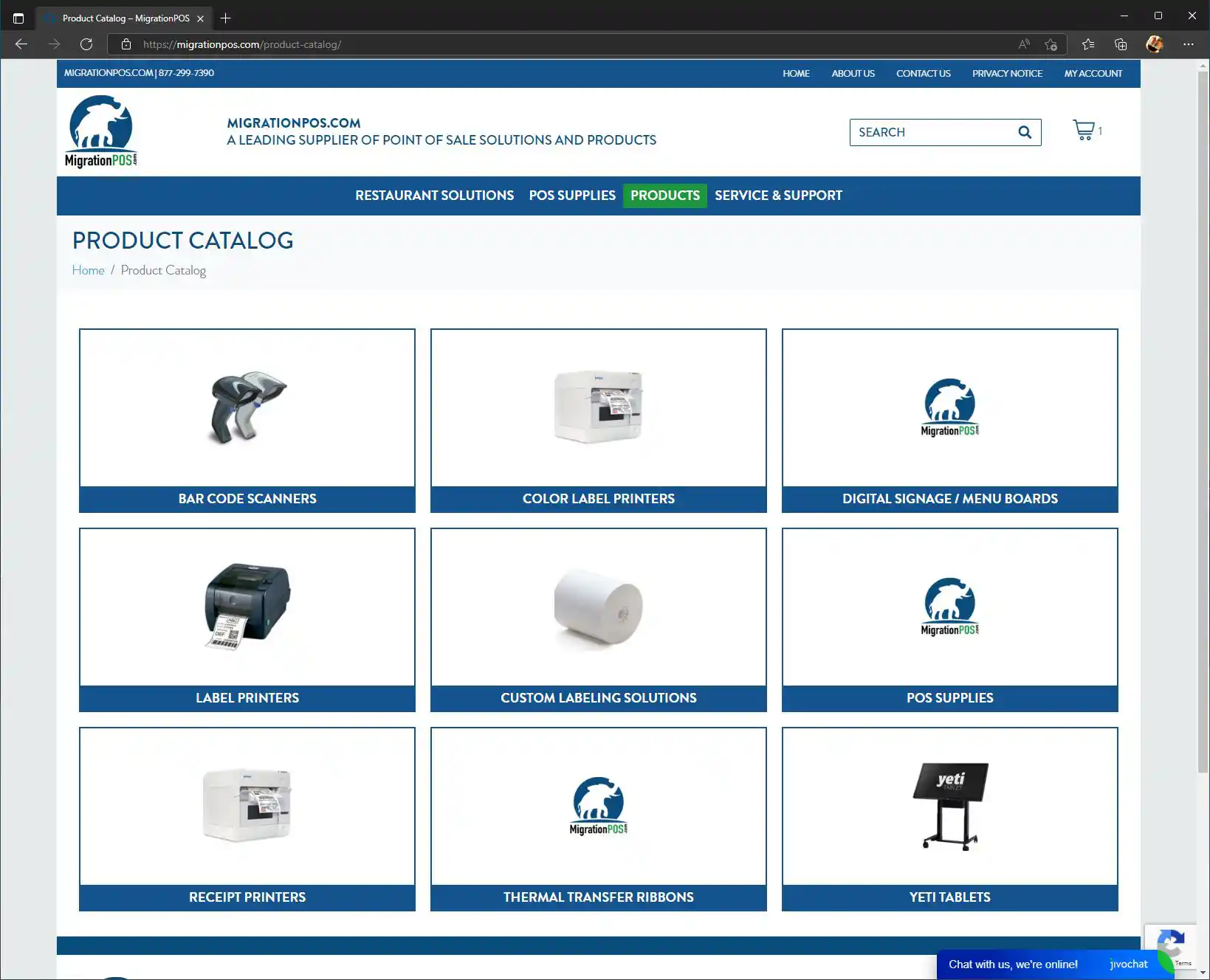
Task: Click the bar code scanner thumbnail
Action: click(x=247, y=407)
